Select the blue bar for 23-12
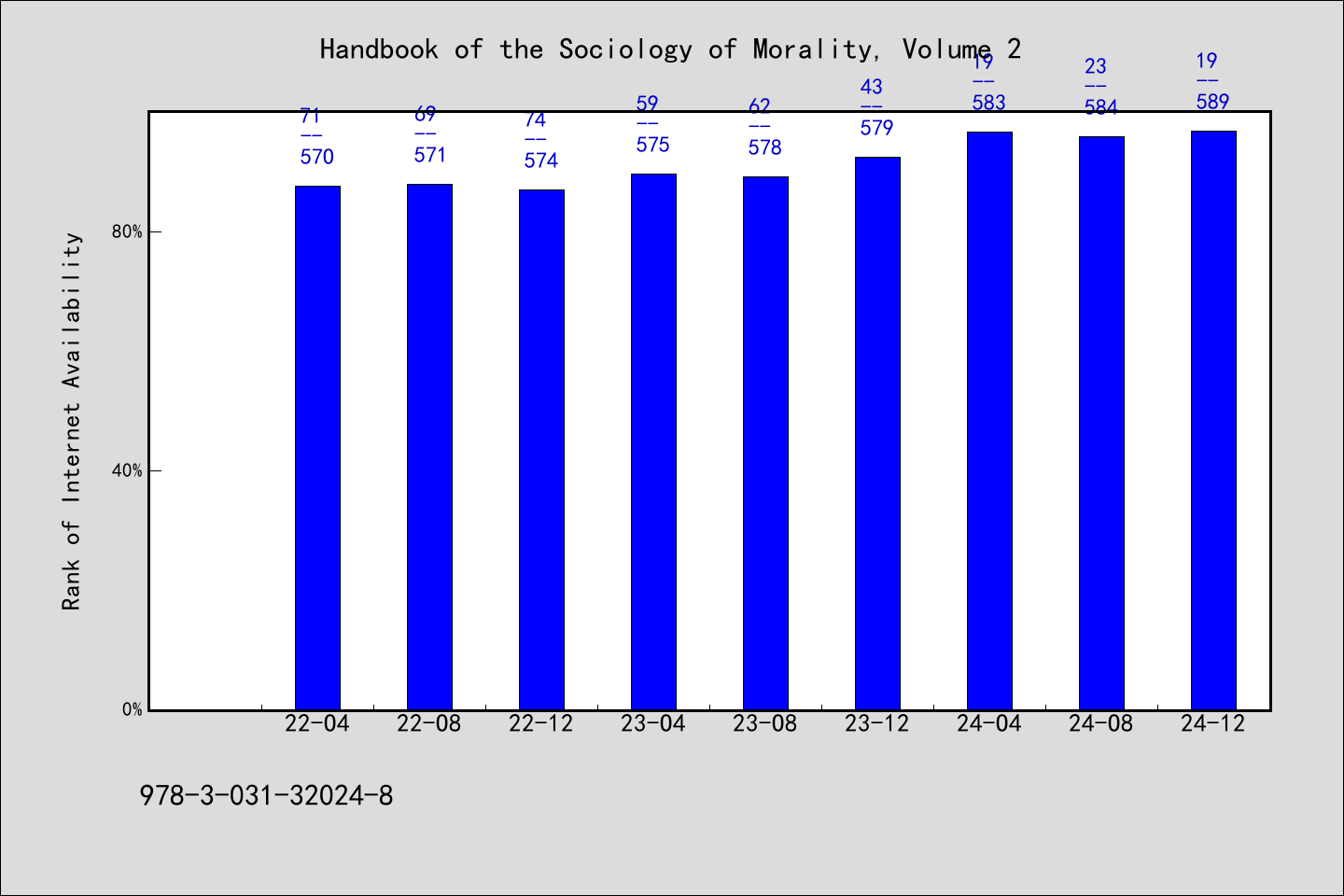Image resolution: width=1344 pixels, height=896 pixels. (x=877, y=434)
